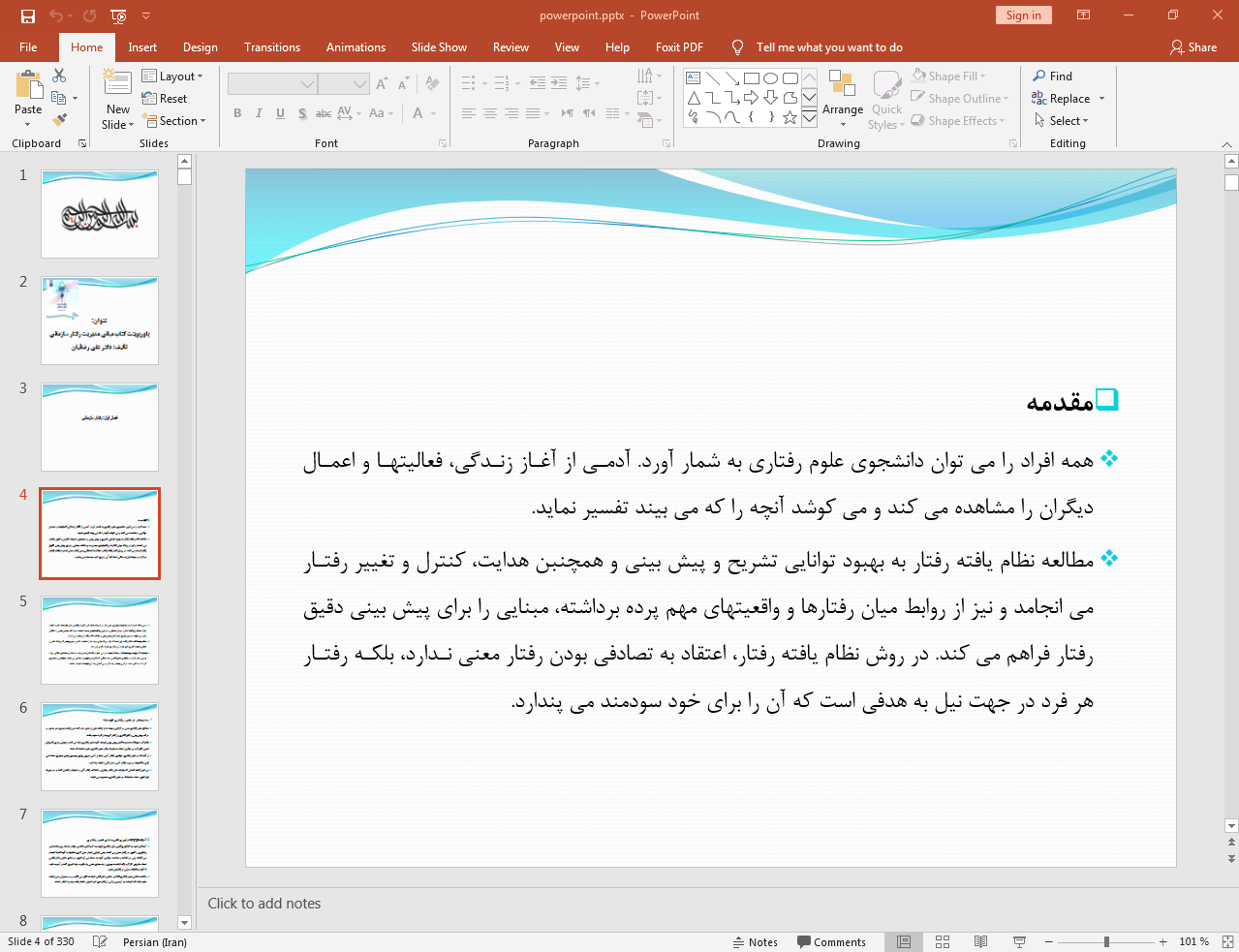This screenshot has height=952, width=1239.
Task: Switch to the Insert tab
Action: click(x=142, y=46)
